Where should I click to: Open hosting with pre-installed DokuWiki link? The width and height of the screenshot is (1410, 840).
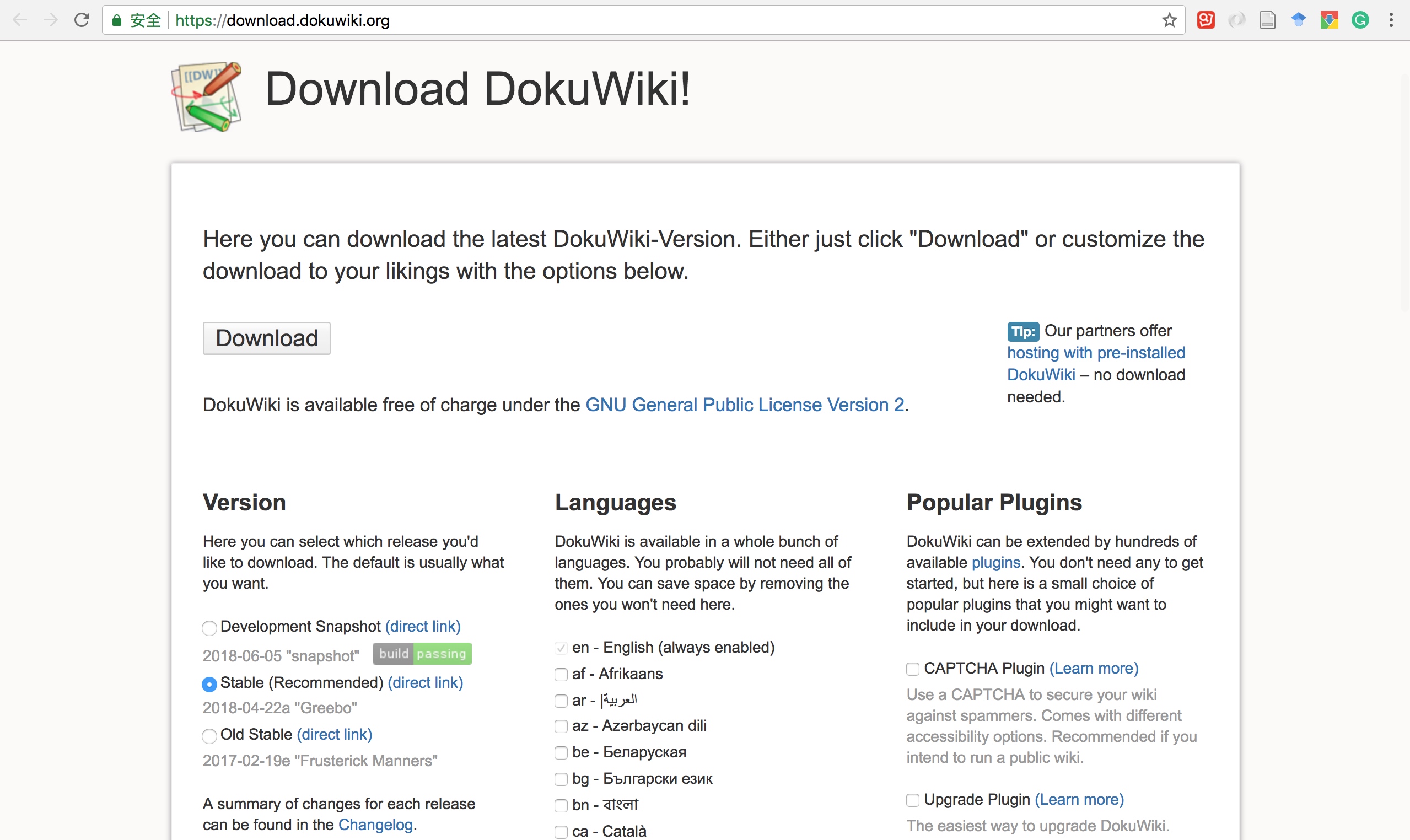(x=1096, y=363)
